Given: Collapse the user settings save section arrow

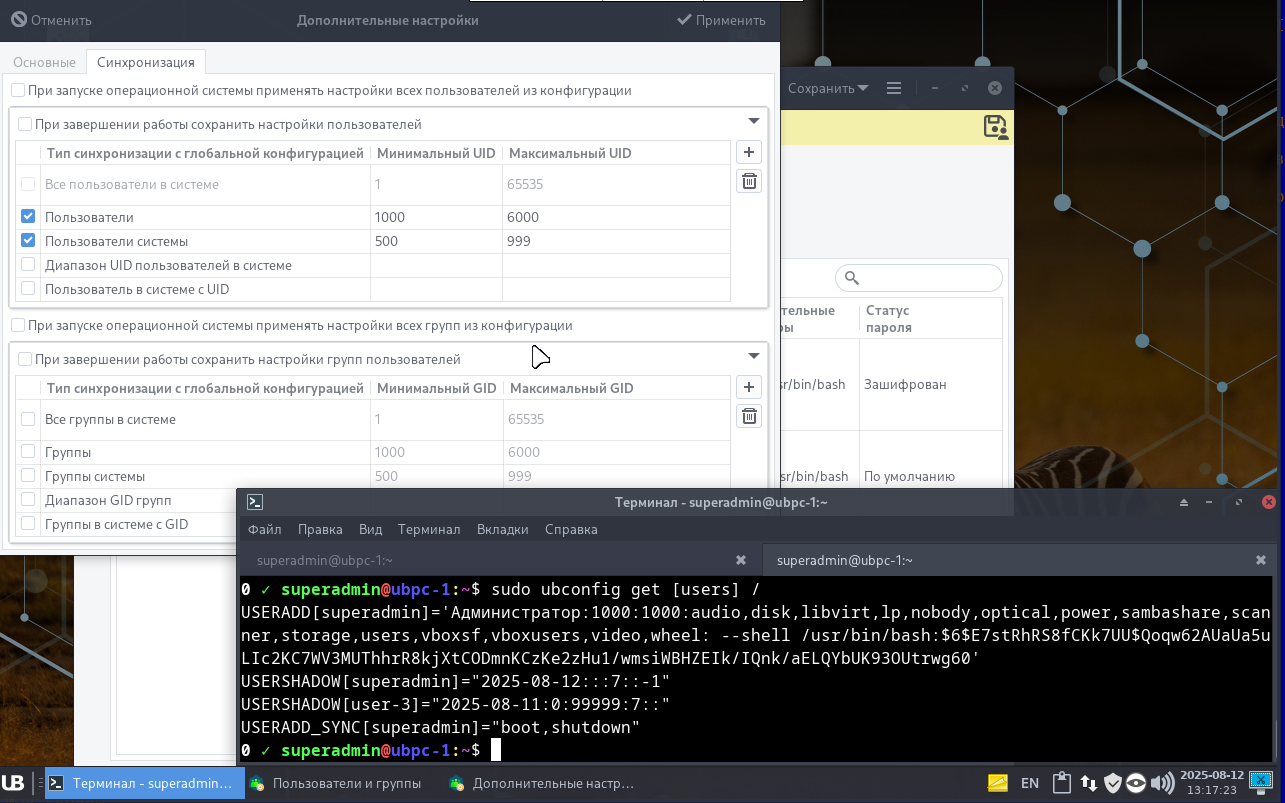Looking at the screenshot, I should 754,121.
